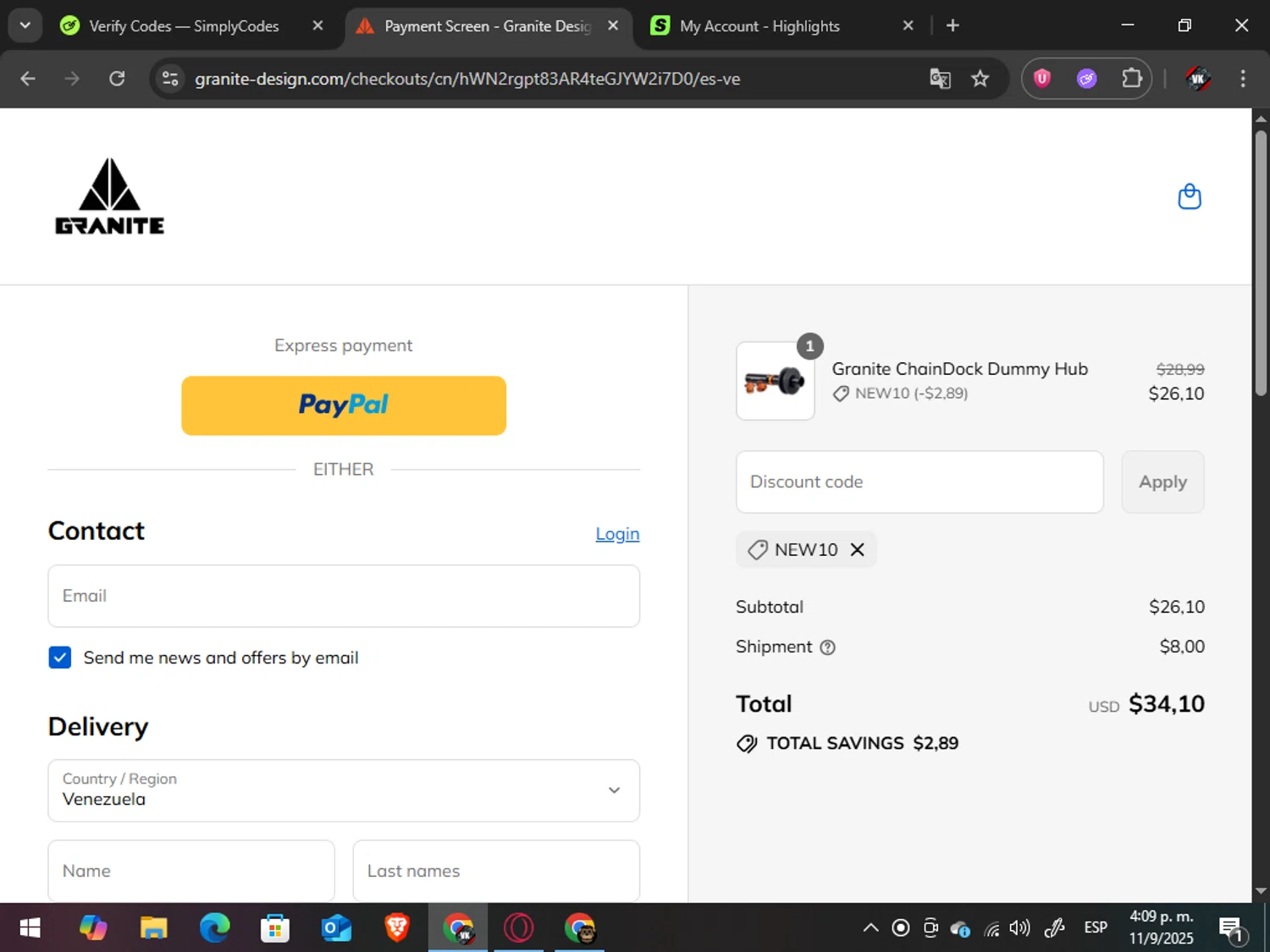The image size is (1270, 952).
Task: Focus the Last names input field
Action: pyautogui.click(x=496, y=871)
